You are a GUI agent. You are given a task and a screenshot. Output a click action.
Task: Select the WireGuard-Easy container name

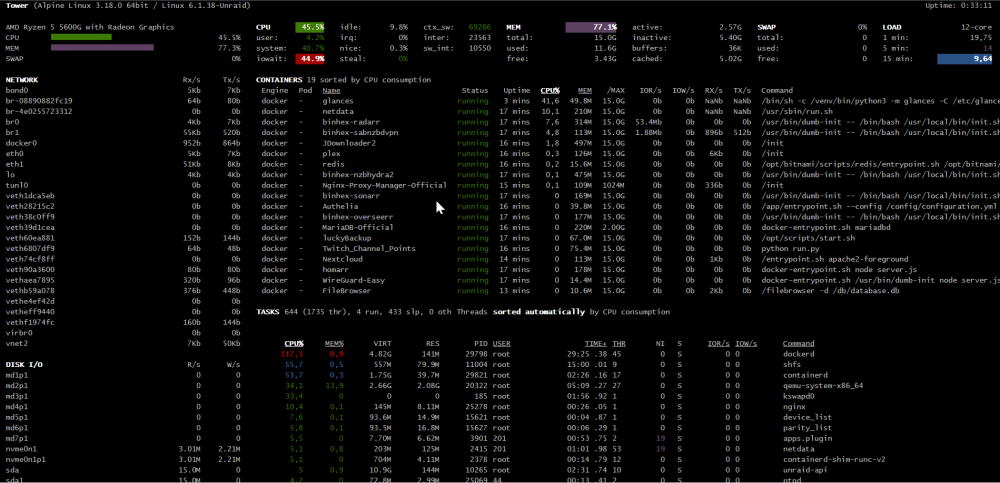click(353, 280)
